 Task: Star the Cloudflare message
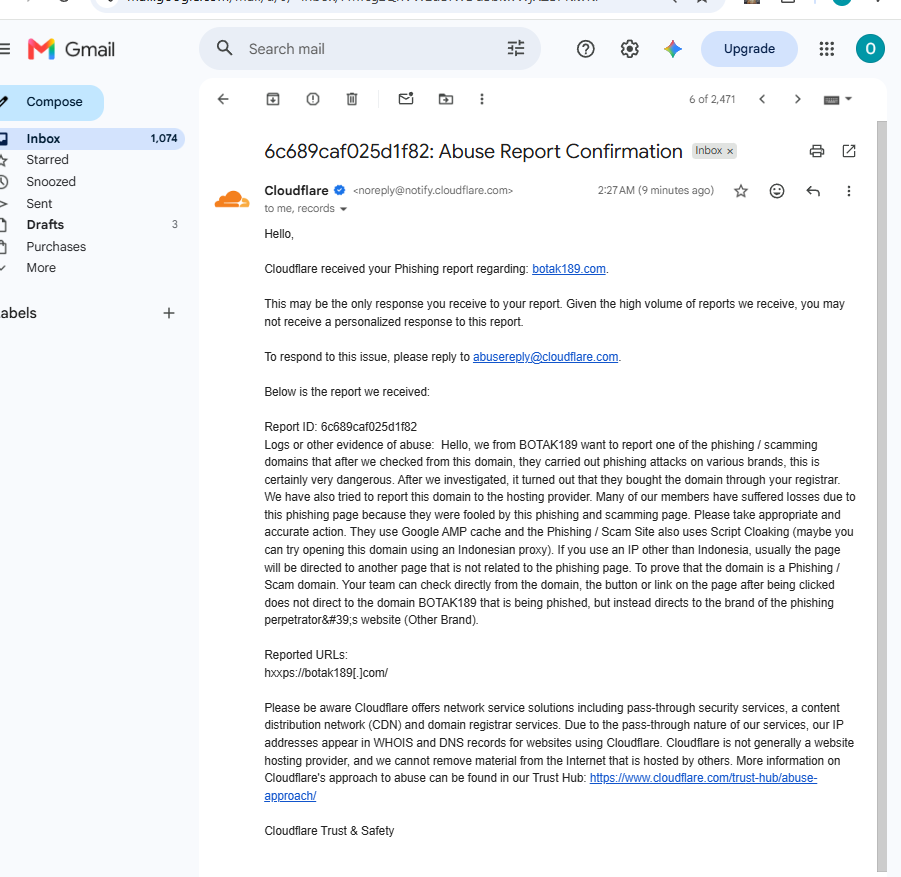point(741,191)
